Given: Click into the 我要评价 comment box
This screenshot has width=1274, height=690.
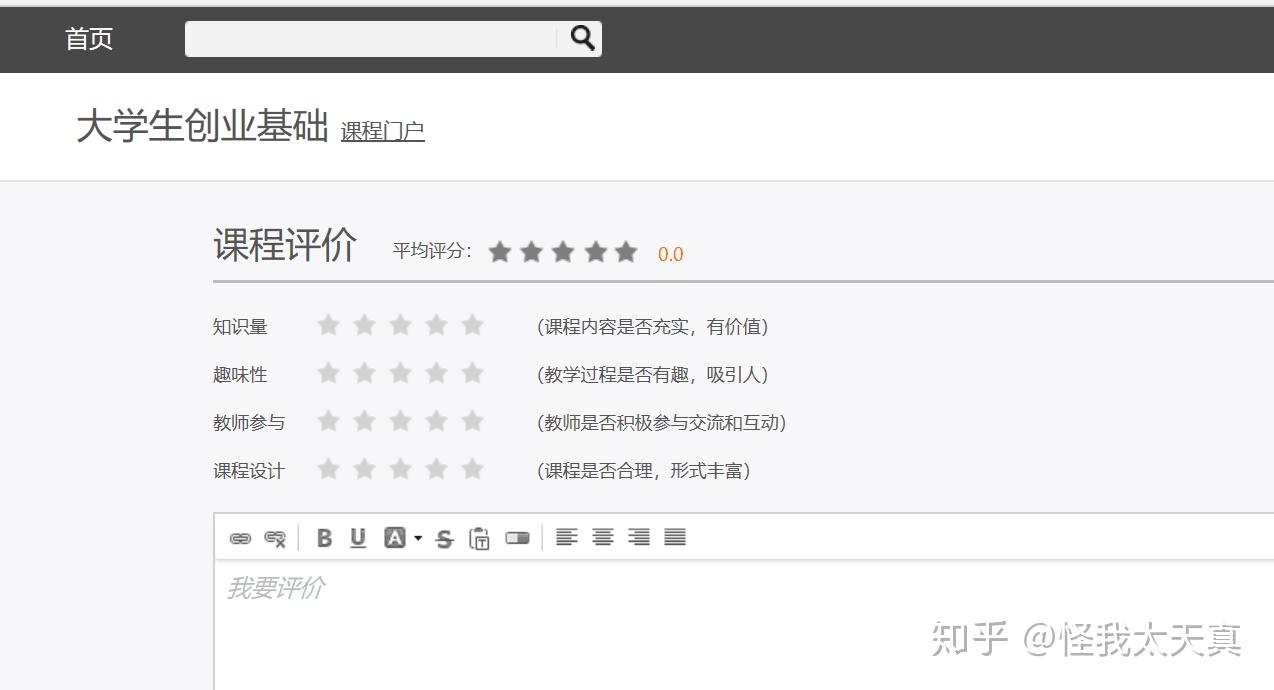Looking at the screenshot, I should 744,624.
